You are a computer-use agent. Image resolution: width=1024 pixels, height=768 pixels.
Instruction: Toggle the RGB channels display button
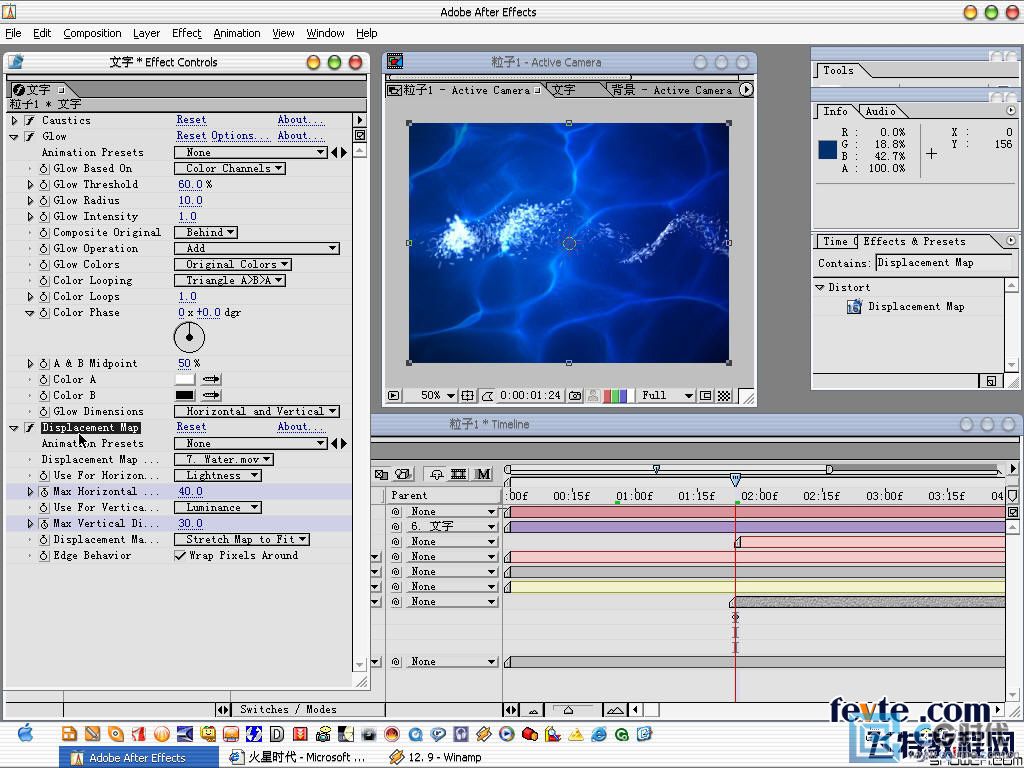pyautogui.click(x=615, y=396)
